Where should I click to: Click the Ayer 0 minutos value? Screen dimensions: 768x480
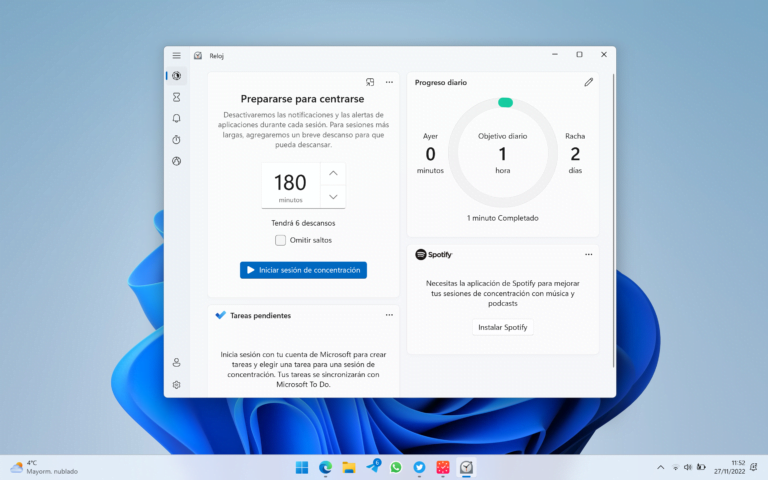pyautogui.click(x=430, y=154)
